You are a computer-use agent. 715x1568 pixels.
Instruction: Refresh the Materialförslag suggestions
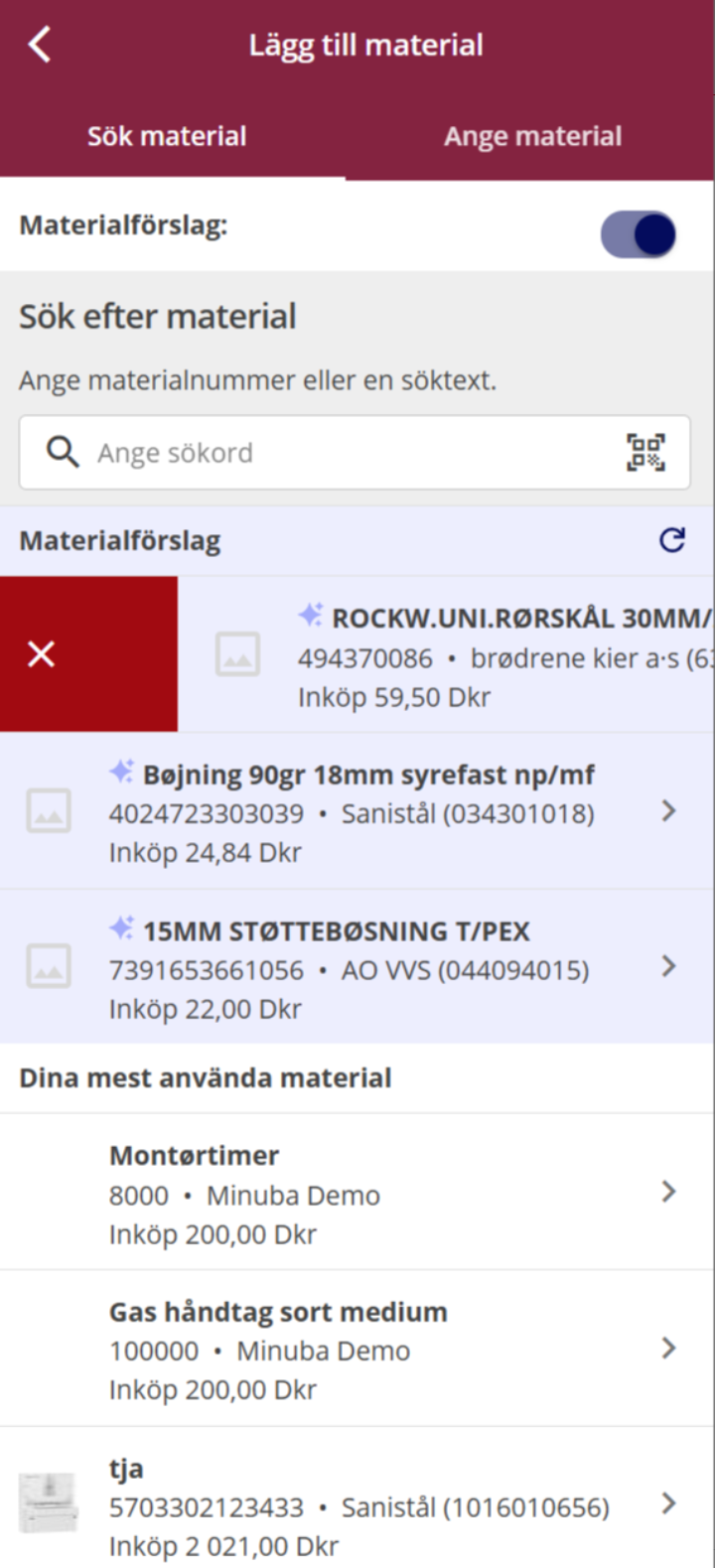tap(672, 540)
